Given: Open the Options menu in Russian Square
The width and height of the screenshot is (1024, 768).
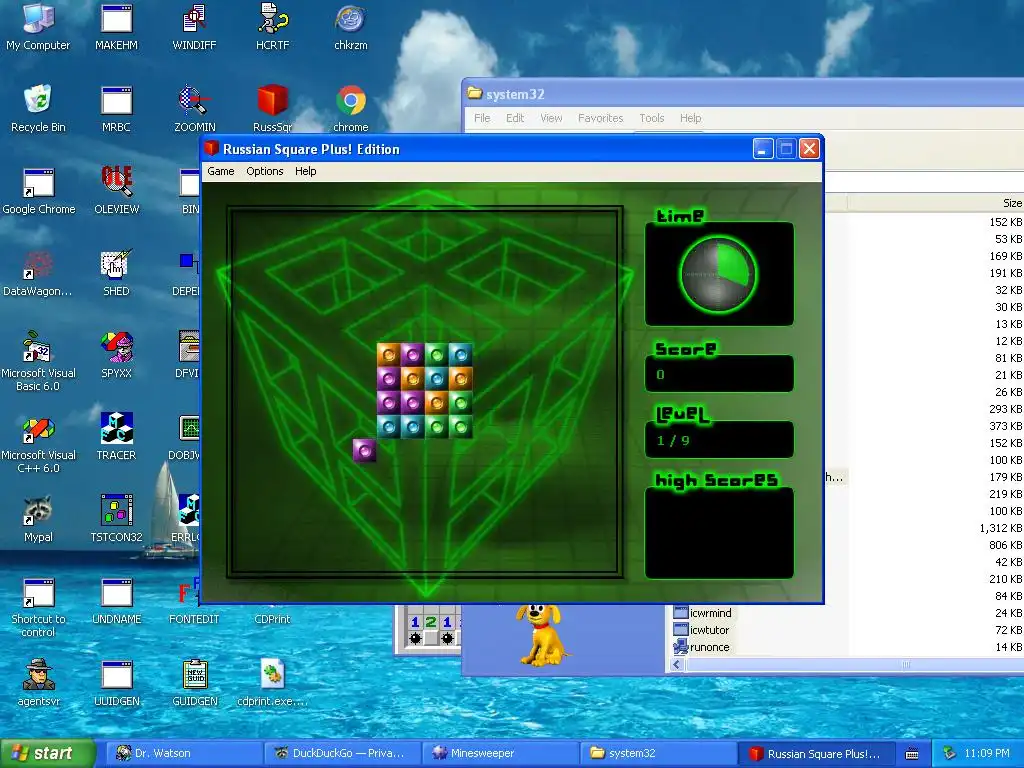Looking at the screenshot, I should click(264, 171).
